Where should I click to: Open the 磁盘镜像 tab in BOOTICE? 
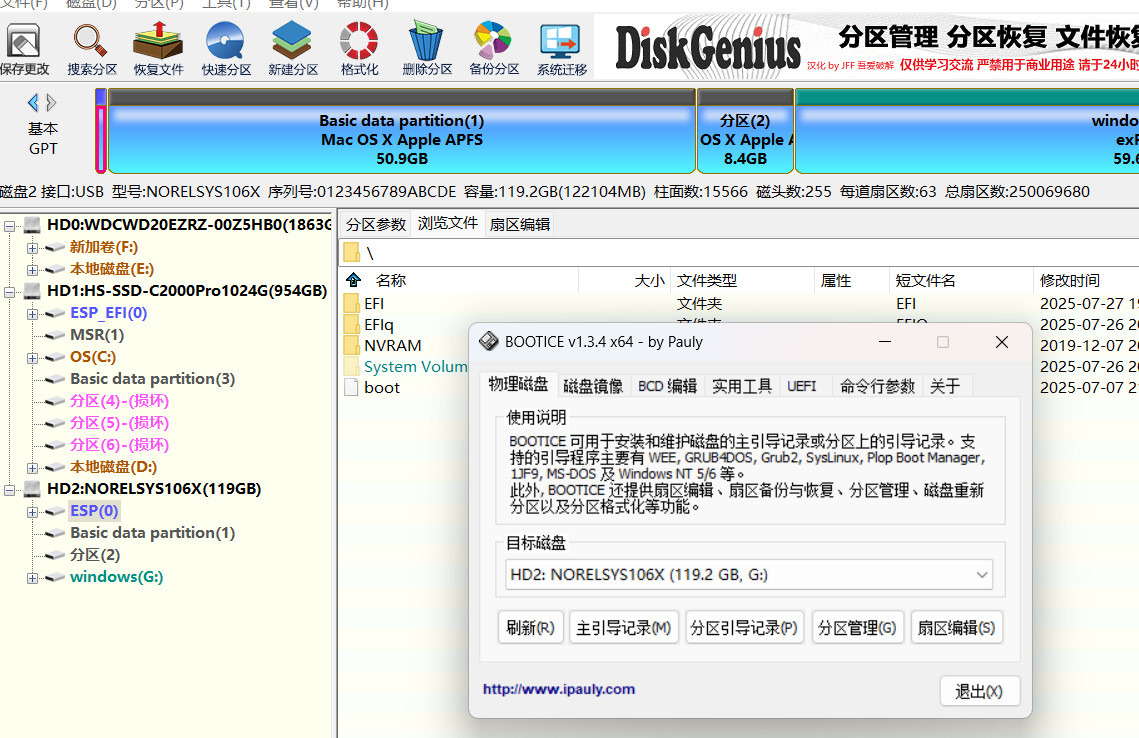pyautogui.click(x=593, y=386)
